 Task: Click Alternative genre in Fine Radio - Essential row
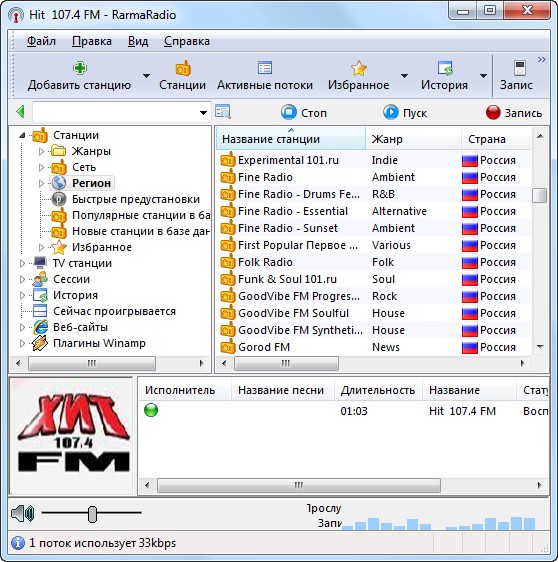click(x=399, y=211)
